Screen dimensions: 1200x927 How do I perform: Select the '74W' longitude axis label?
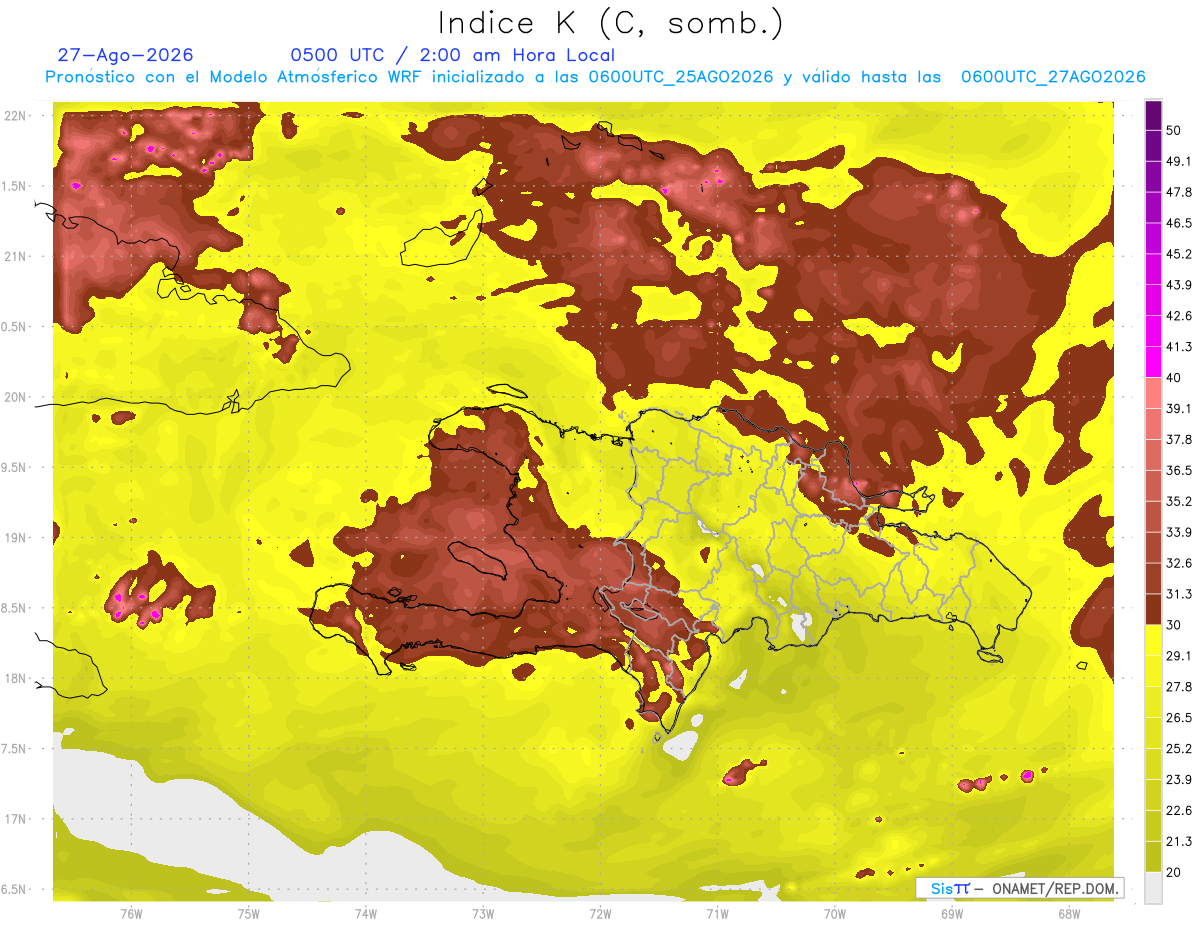365,913
